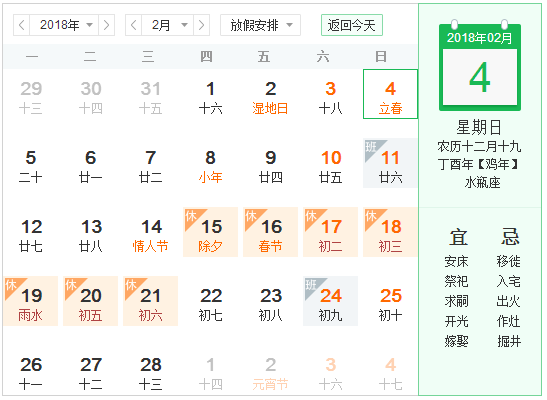Click 祭祀 in the 宜 list
Image resolution: width=547 pixels, height=400 pixels.
coord(456,281)
